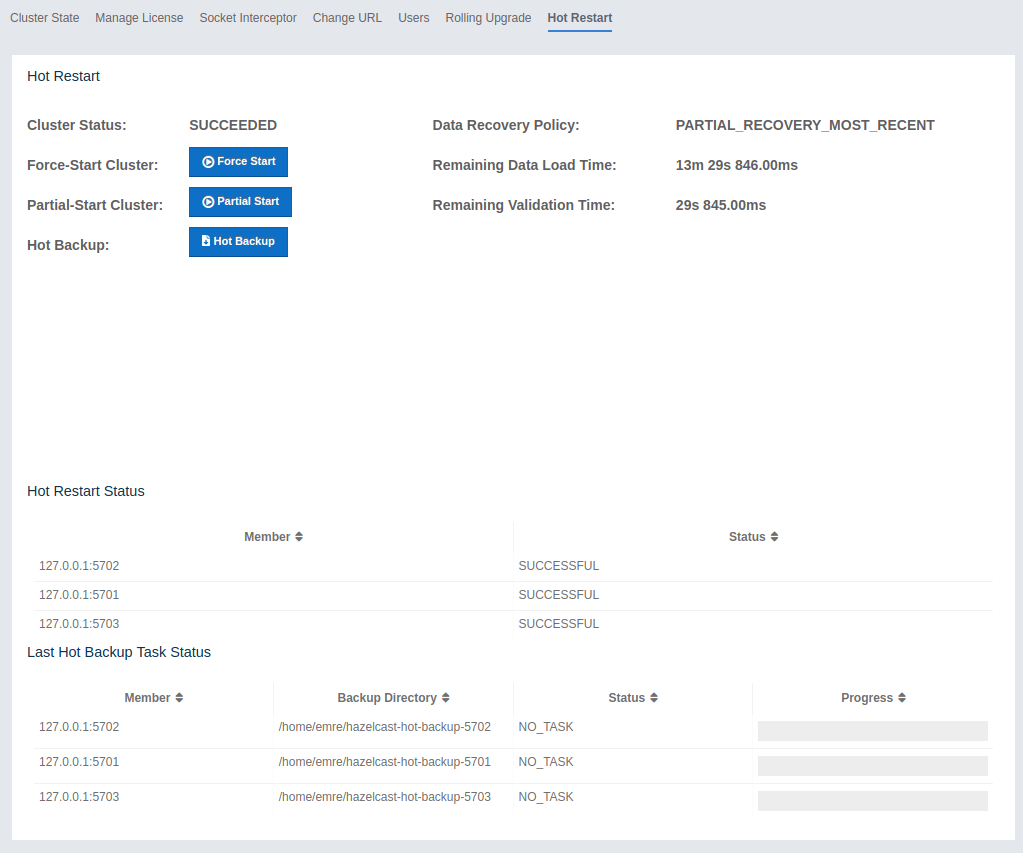1023x853 pixels.
Task: Go to the Change URL tab
Action: (x=347, y=18)
